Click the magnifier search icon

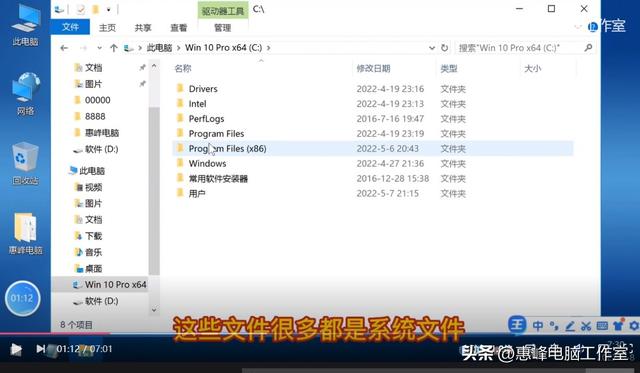(588, 48)
